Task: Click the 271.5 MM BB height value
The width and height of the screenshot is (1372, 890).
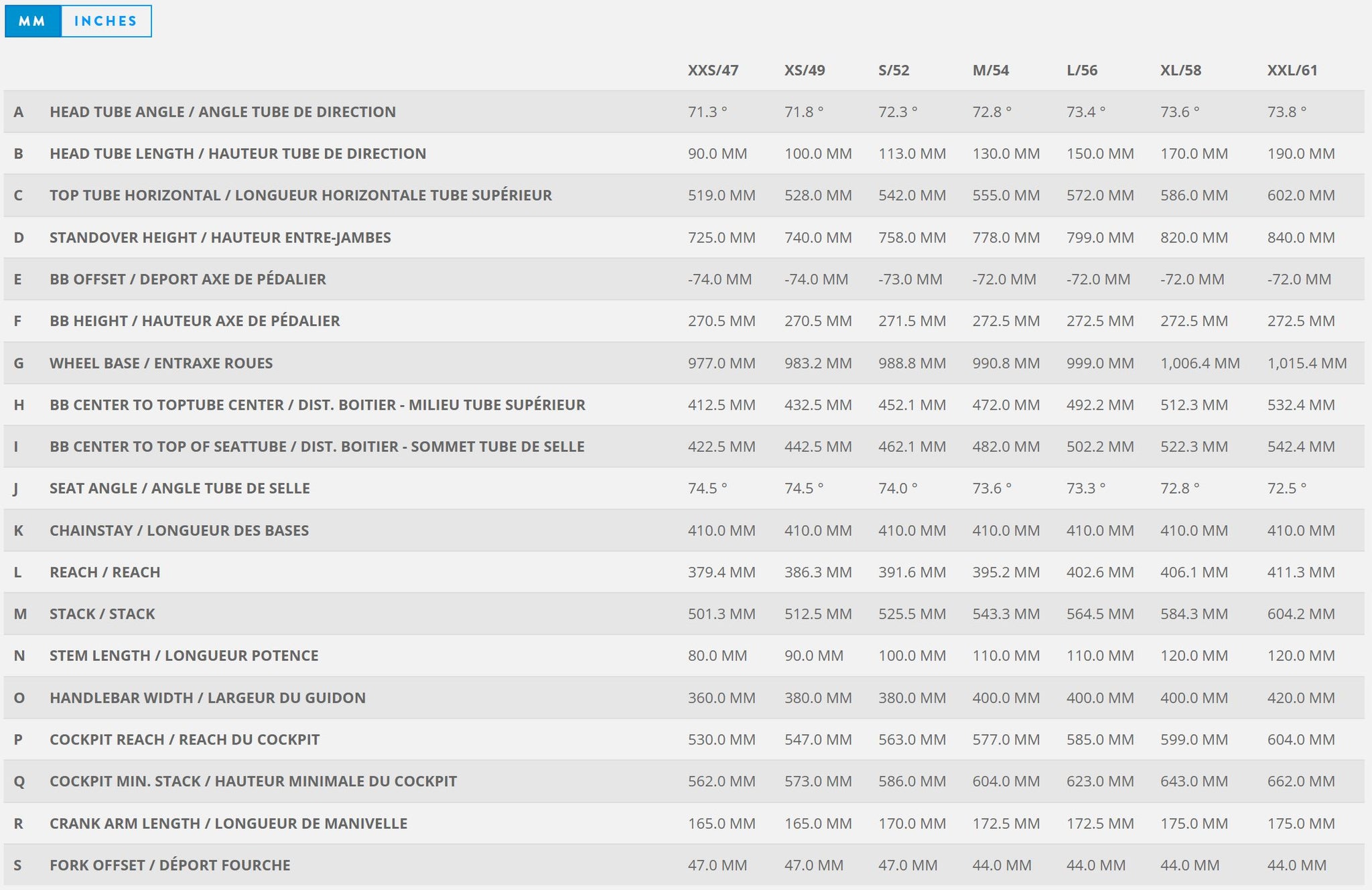Action: (x=912, y=321)
